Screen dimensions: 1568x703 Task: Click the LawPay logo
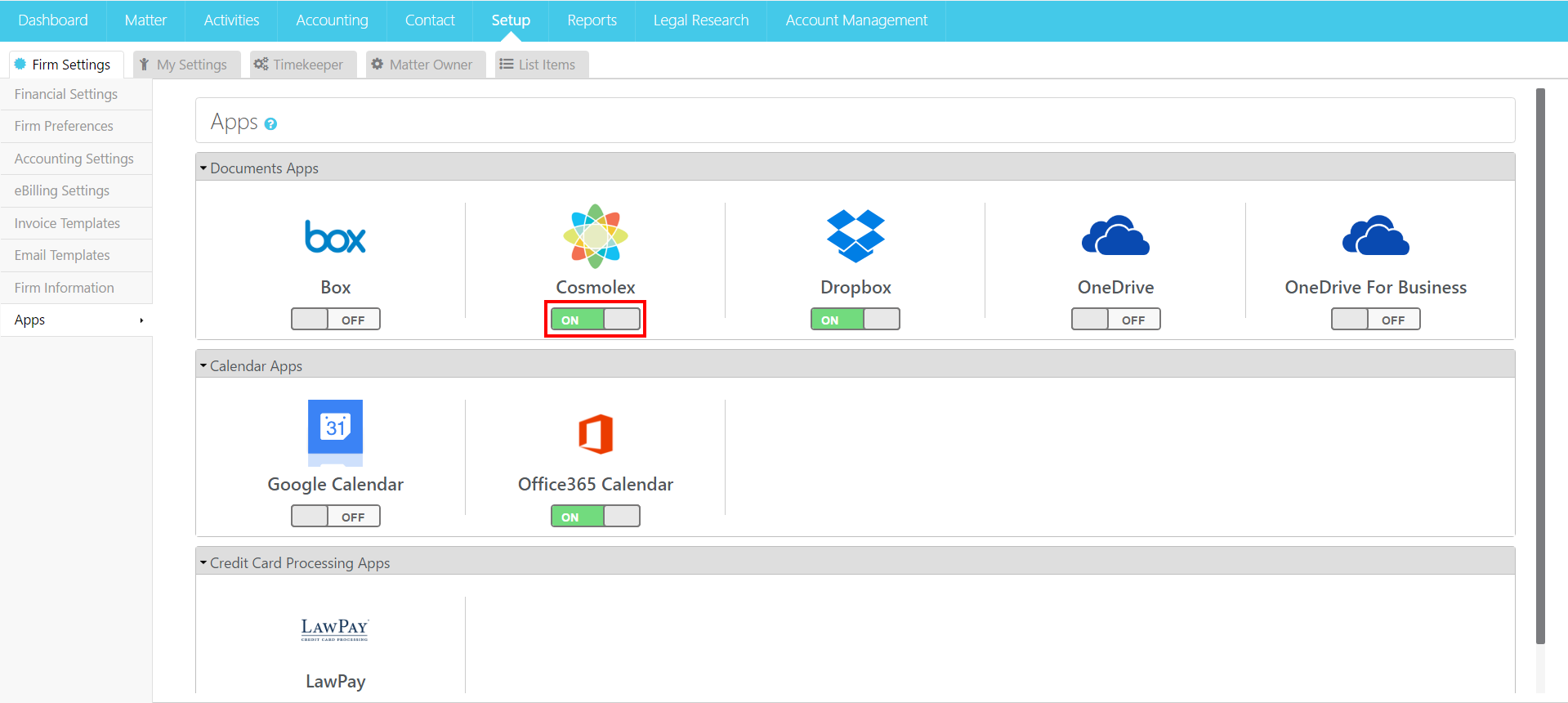[335, 629]
